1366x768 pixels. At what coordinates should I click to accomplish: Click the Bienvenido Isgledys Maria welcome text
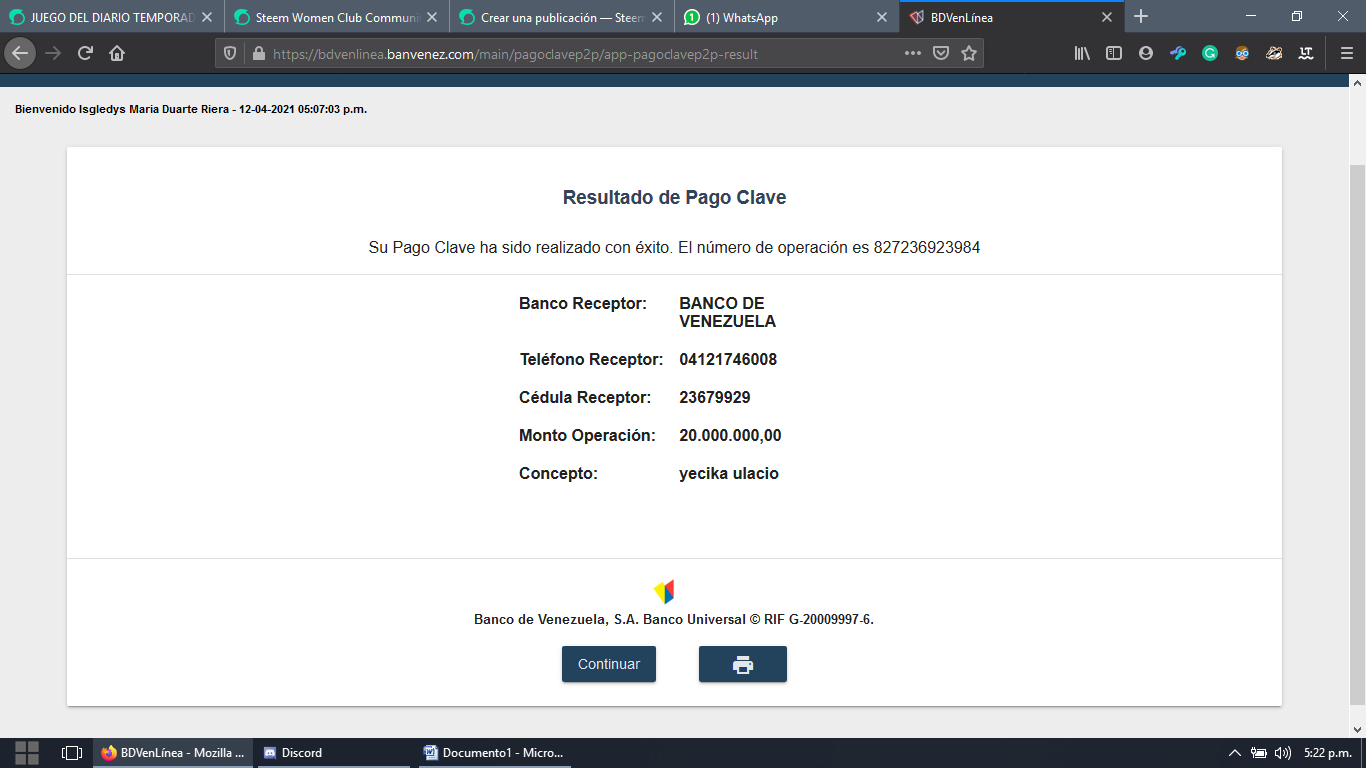191,109
